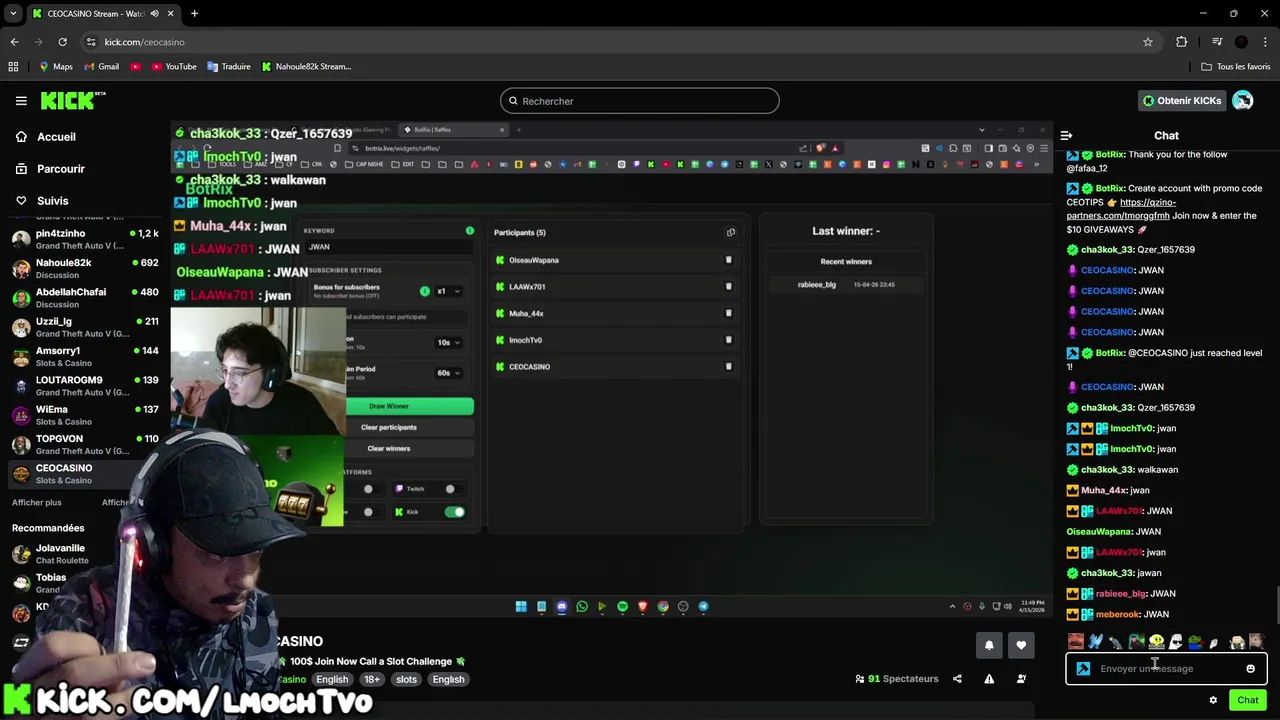Viewport: 1280px width, 720px height.
Task: Open Maps bookmark
Action: click(55, 66)
